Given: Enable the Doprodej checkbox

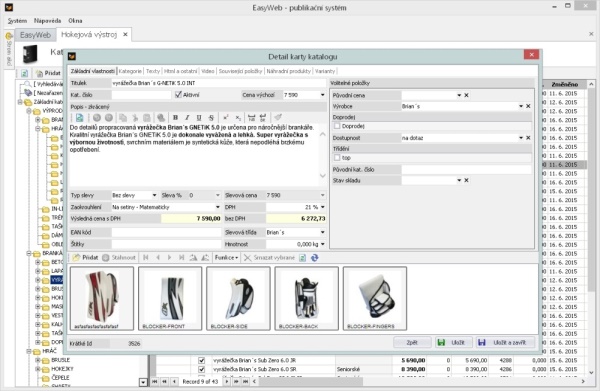Looking at the screenshot, I should 337,126.
